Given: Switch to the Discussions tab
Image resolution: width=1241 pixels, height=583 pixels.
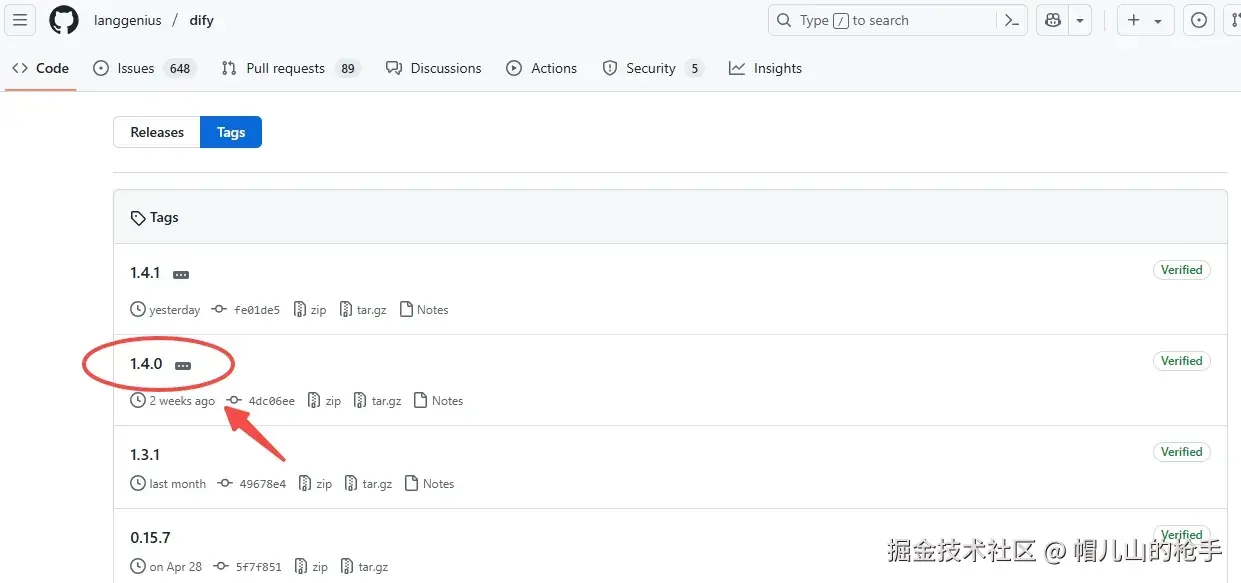Looking at the screenshot, I should tap(433, 68).
